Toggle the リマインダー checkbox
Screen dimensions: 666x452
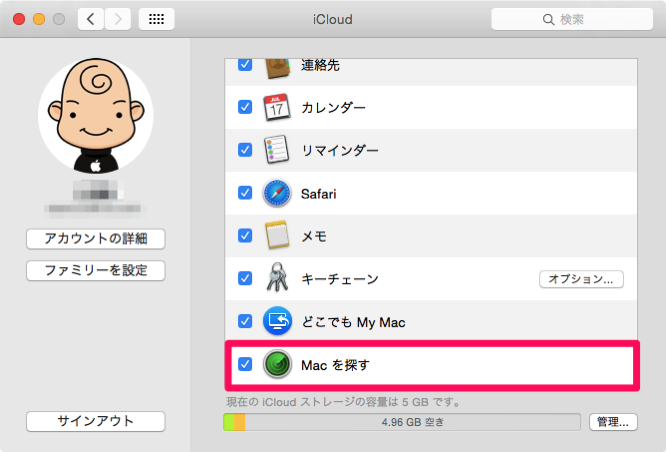pyautogui.click(x=245, y=150)
